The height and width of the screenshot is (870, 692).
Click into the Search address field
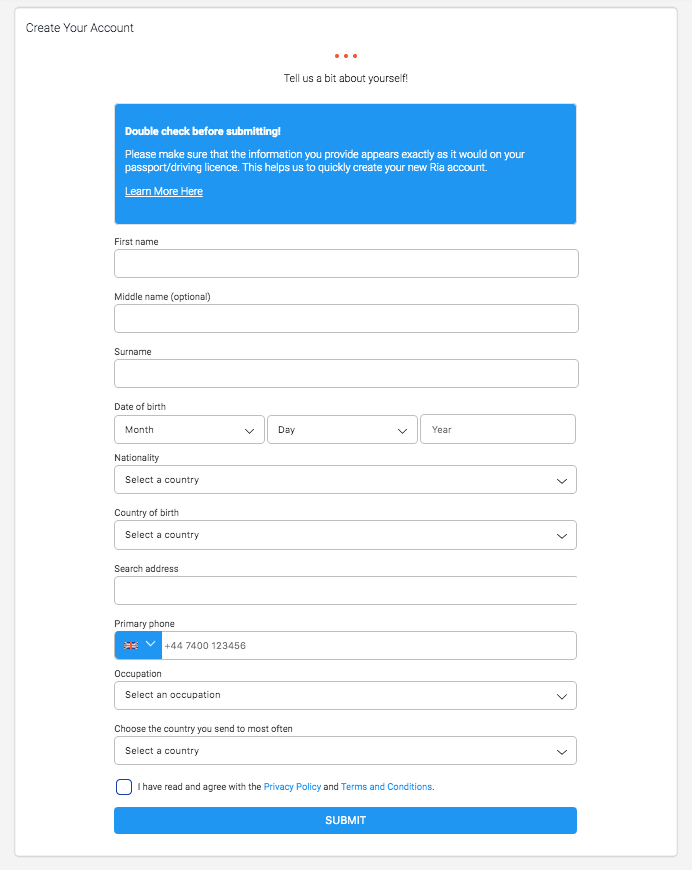[x=346, y=591]
